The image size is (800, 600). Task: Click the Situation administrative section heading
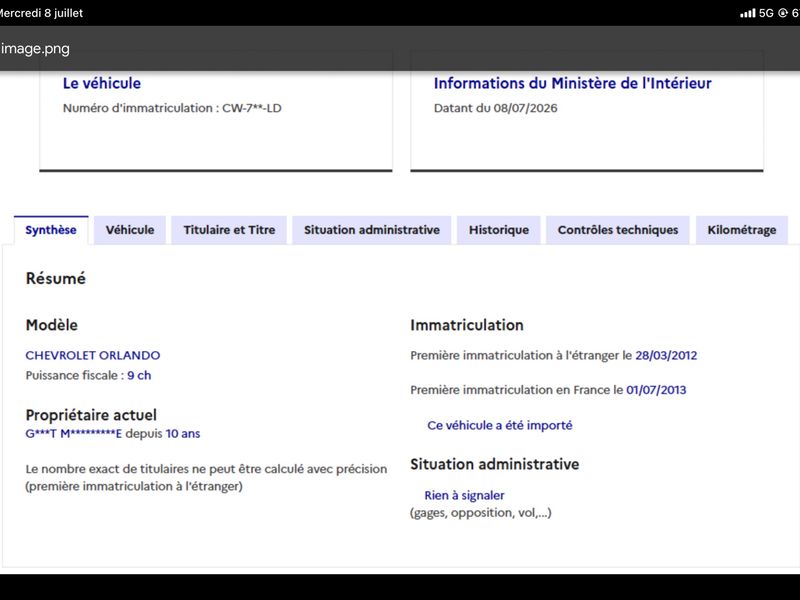pyautogui.click(x=494, y=464)
